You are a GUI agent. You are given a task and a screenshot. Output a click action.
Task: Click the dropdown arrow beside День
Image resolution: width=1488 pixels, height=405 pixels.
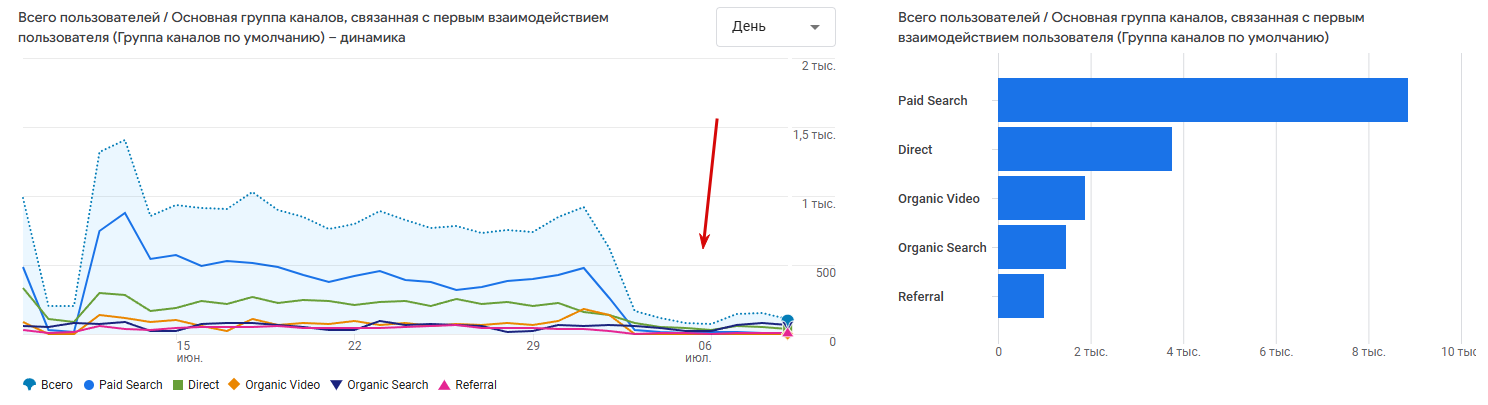click(x=814, y=27)
